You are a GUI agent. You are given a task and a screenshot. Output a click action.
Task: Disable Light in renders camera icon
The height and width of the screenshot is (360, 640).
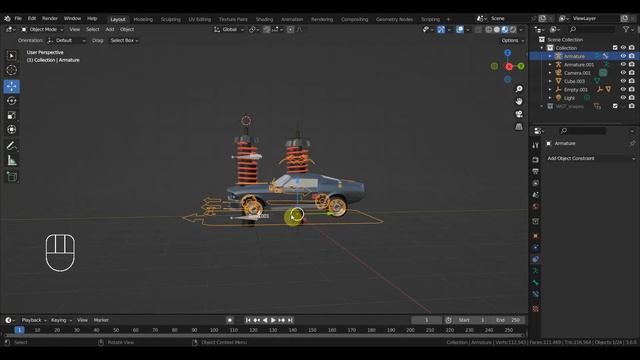click(x=632, y=98)
